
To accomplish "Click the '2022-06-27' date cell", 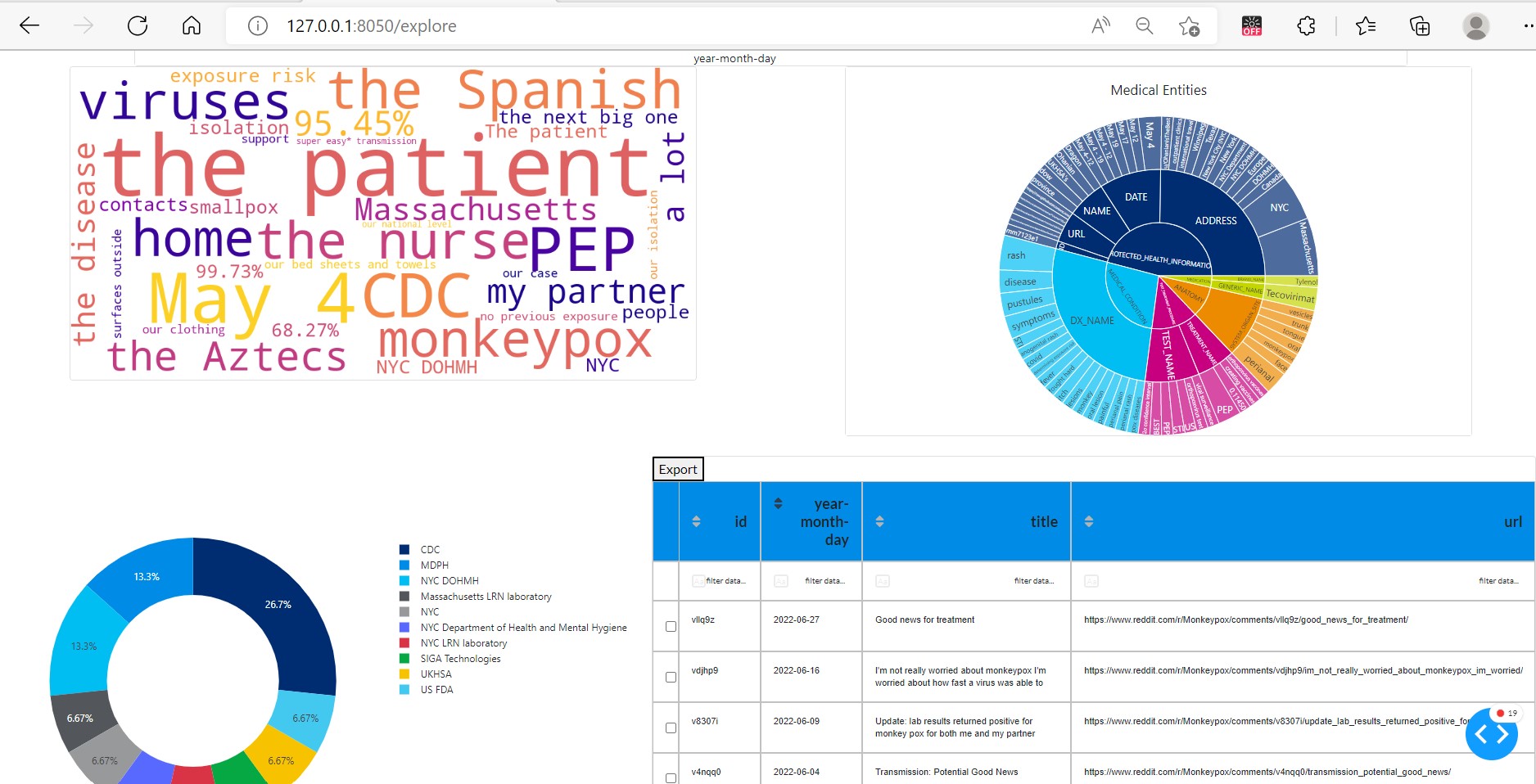I will point(811,627).
